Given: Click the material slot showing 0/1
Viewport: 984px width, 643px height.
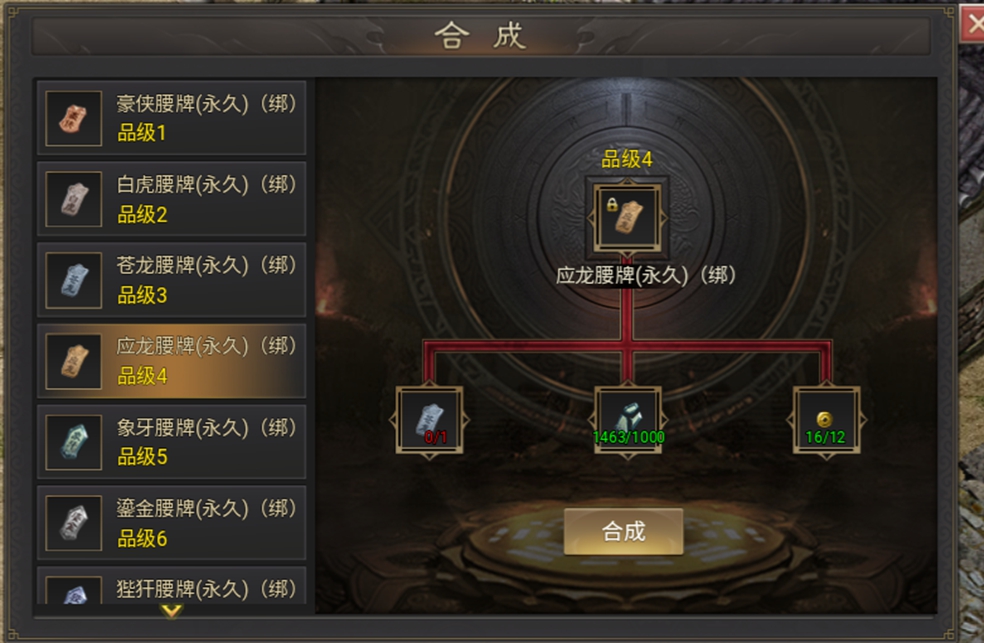Looking at the screenshot, I should click(x=430, y=420).
